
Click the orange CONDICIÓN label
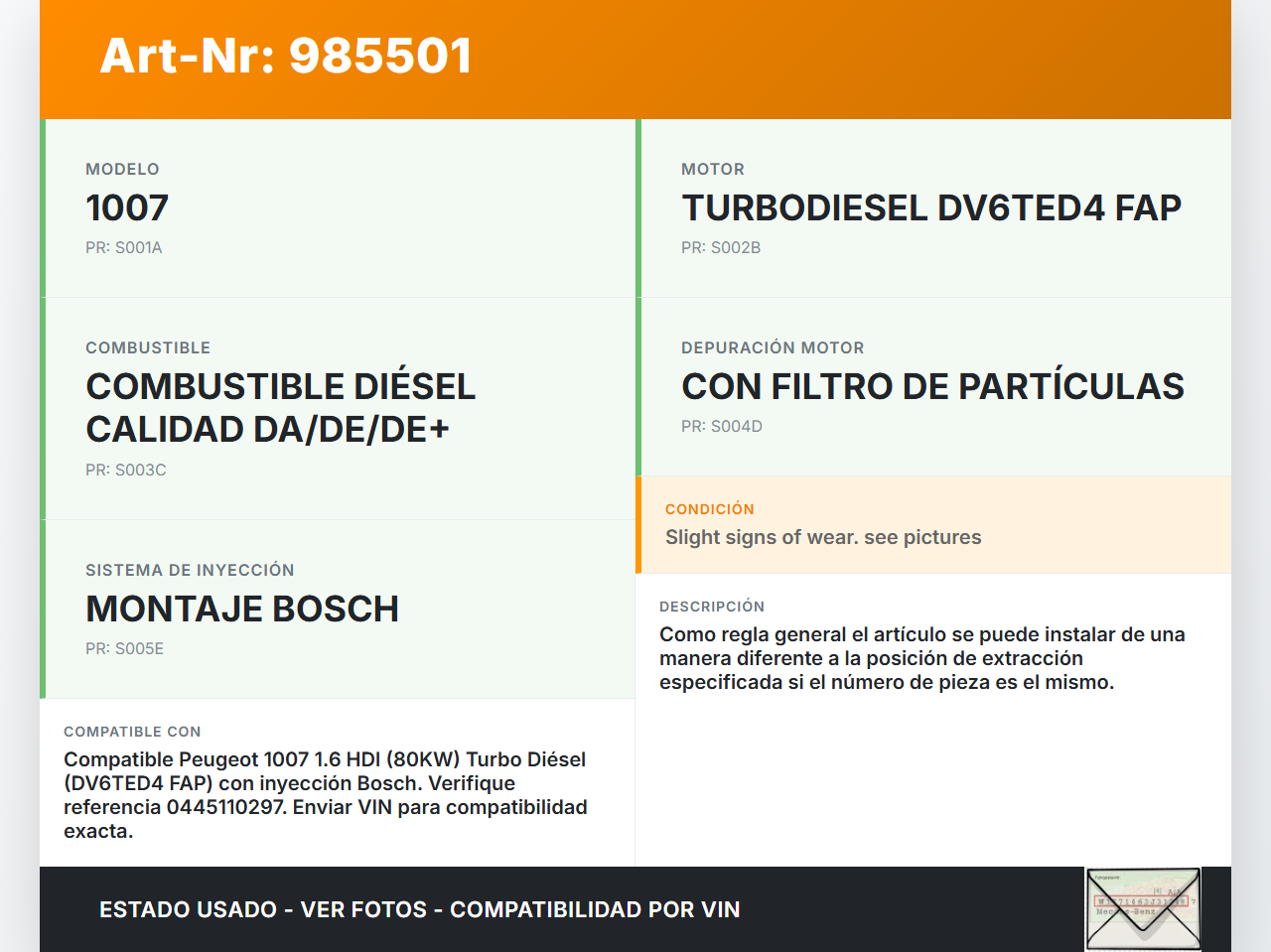pyautogui.click(x=709, y=509)
